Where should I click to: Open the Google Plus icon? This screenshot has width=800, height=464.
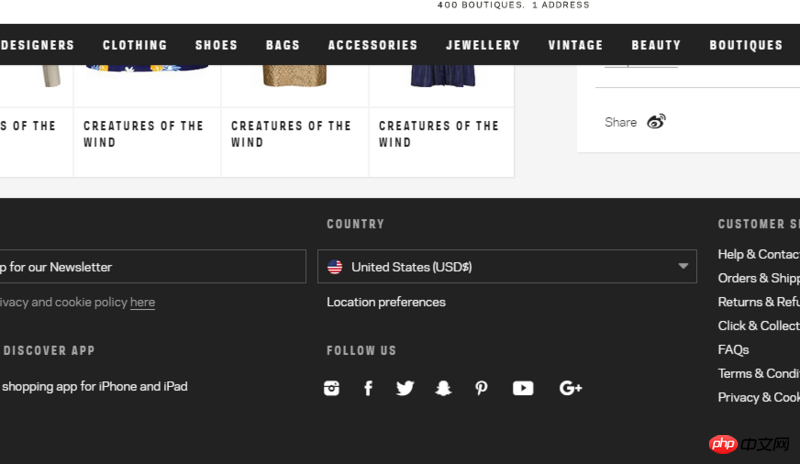click(571, 388)
